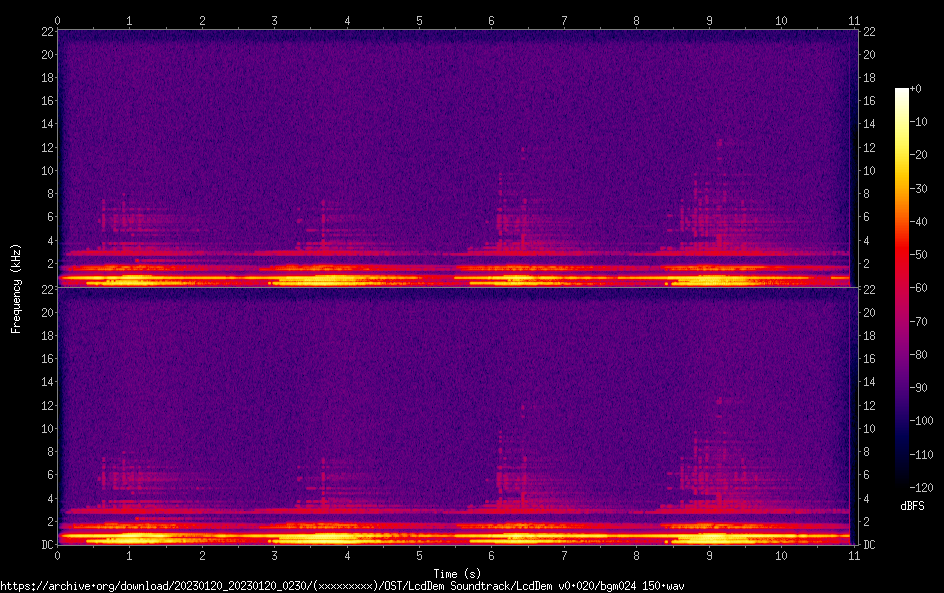Select the "Time (s)" axis label

point(455,573)
